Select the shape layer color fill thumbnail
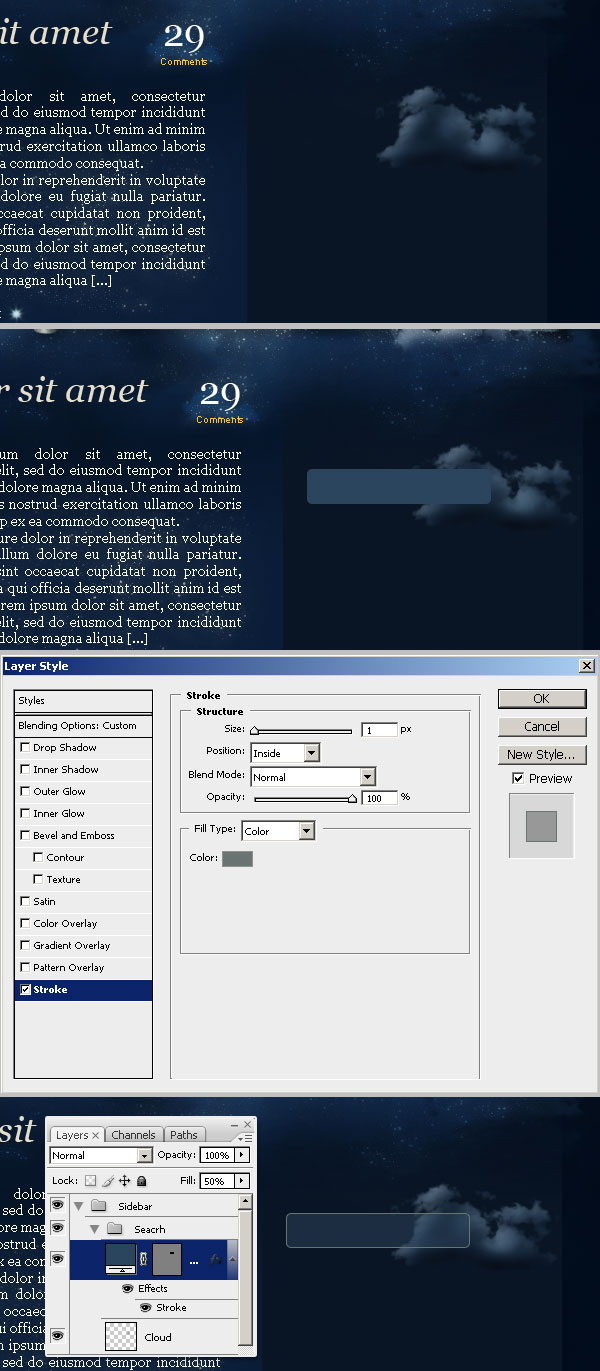The width and height of the screenshot is (600, 1371). (121, 1258)
